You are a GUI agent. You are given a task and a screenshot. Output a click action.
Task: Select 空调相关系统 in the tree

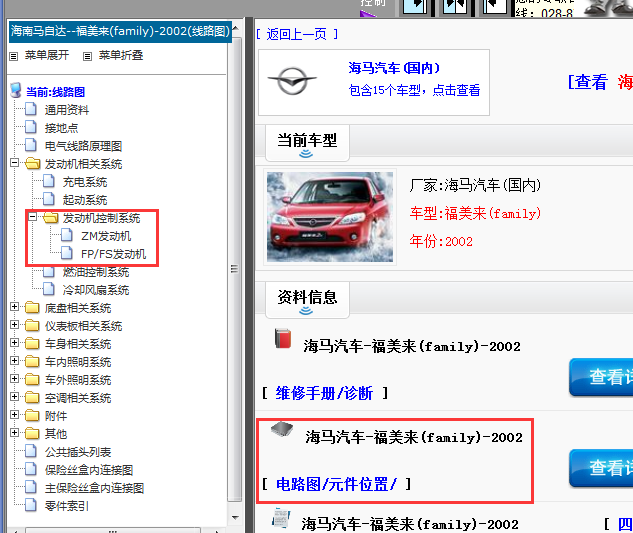pyautogui.click(x=78, y=398)
